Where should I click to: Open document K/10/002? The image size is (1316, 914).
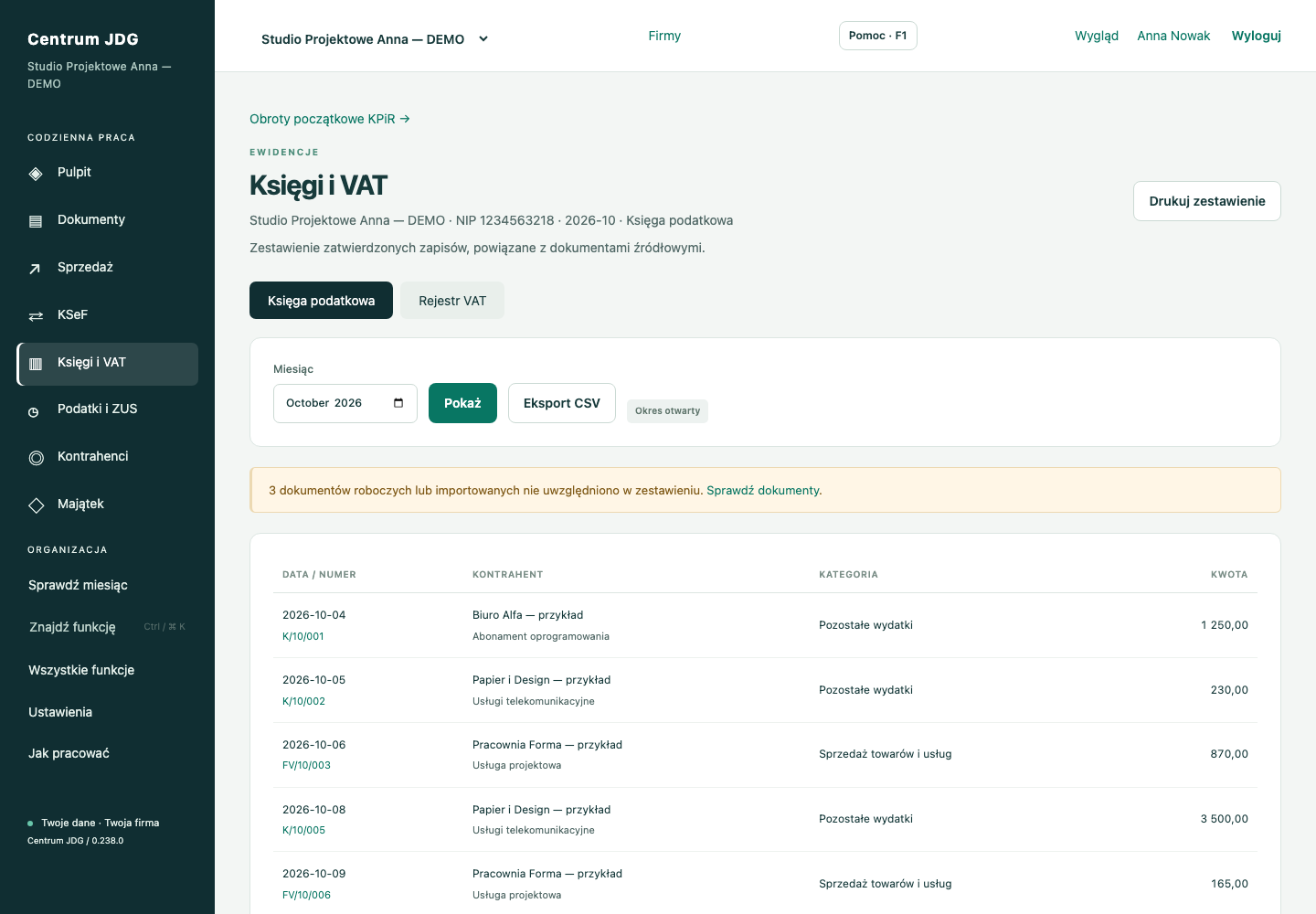tap(303, 701)
